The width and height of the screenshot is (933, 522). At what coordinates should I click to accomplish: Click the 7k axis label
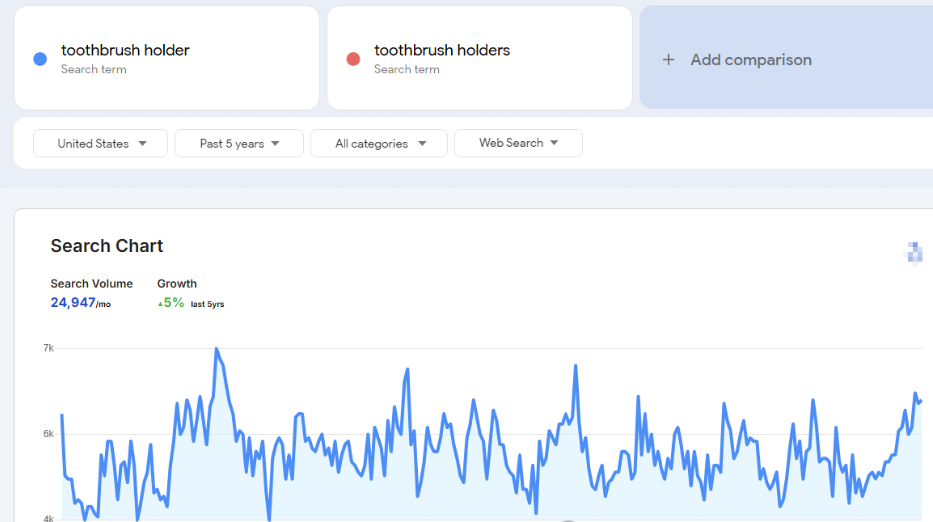(x=48, y=348)
